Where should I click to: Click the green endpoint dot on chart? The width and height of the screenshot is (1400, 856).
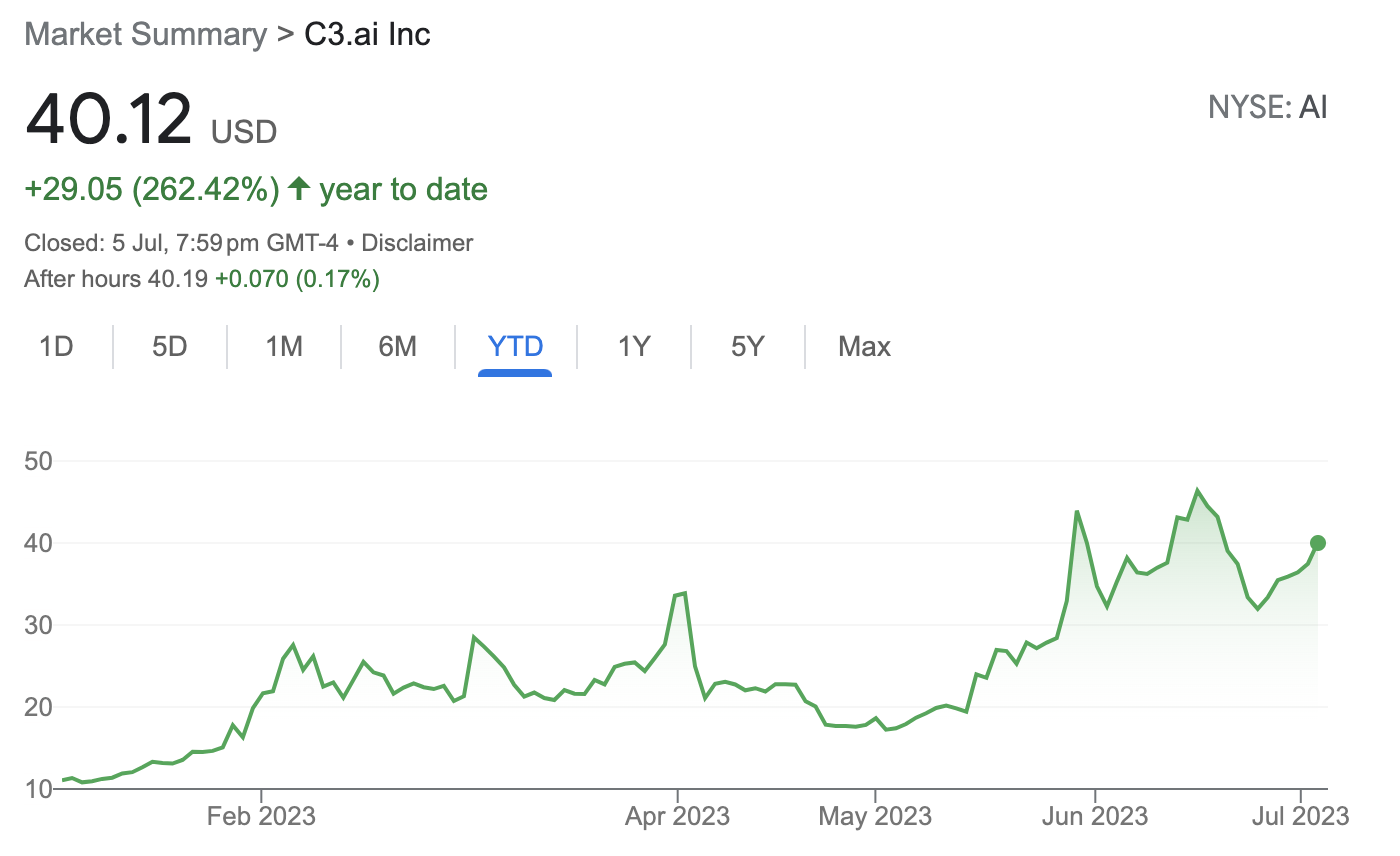[x=1318, y=543]
